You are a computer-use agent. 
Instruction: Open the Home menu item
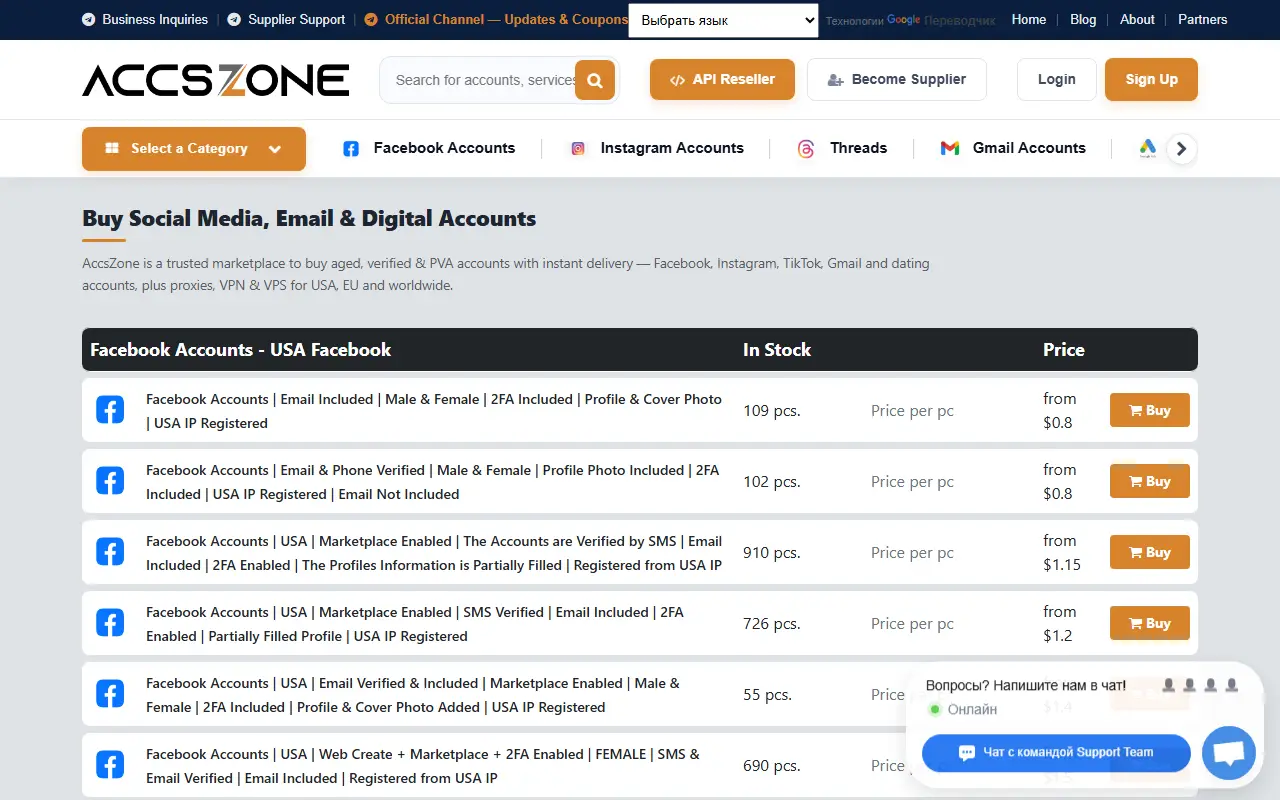point(1029,19)
